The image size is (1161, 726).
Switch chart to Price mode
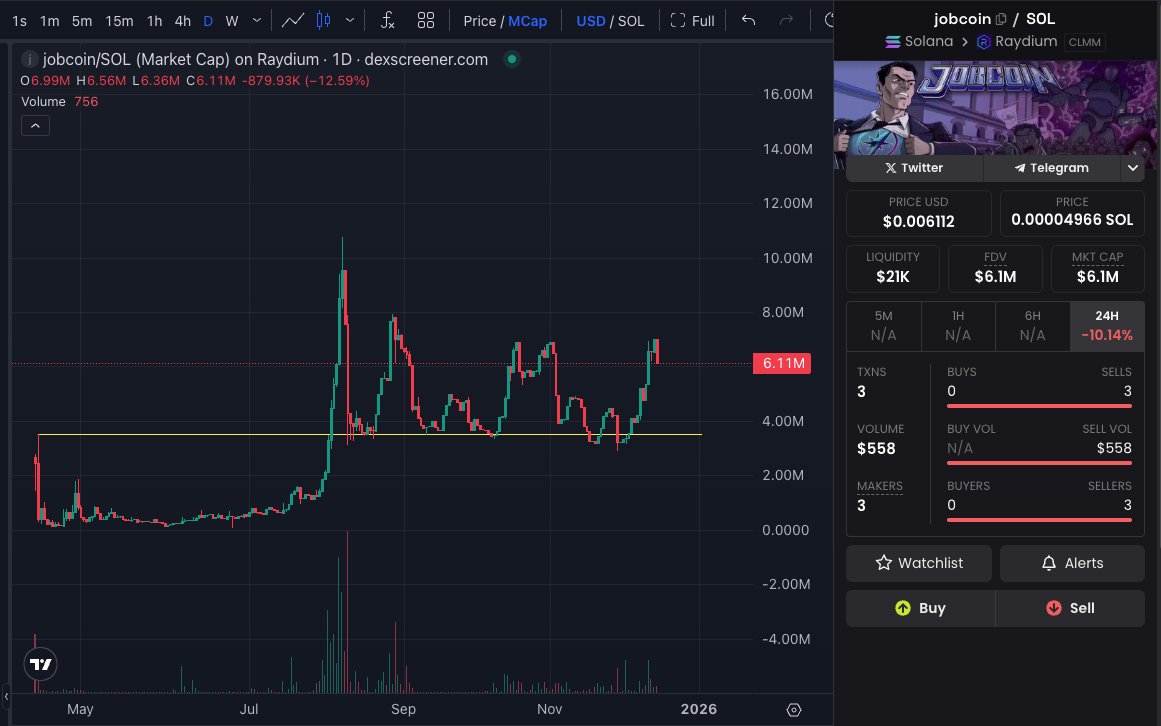(479, 21)
